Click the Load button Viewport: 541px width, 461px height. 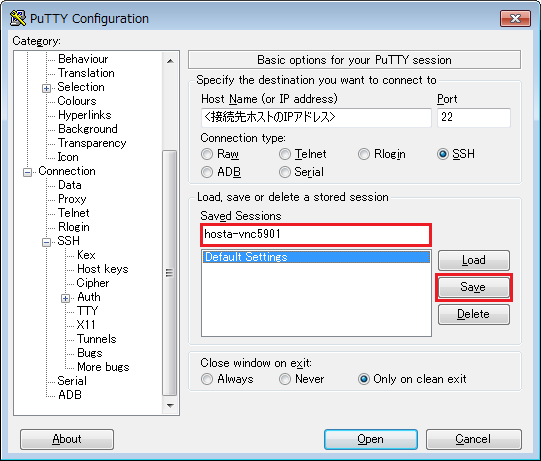click(x=474, y=261)
